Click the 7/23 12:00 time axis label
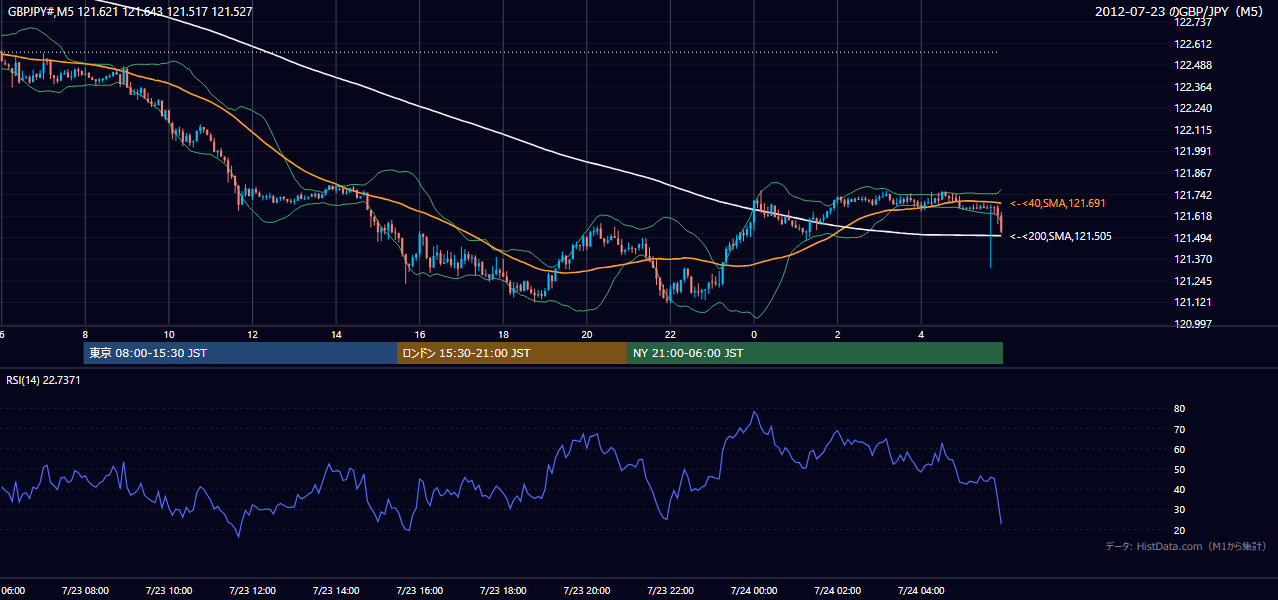This screenshot has width=1278, height=600. [252, 590]
